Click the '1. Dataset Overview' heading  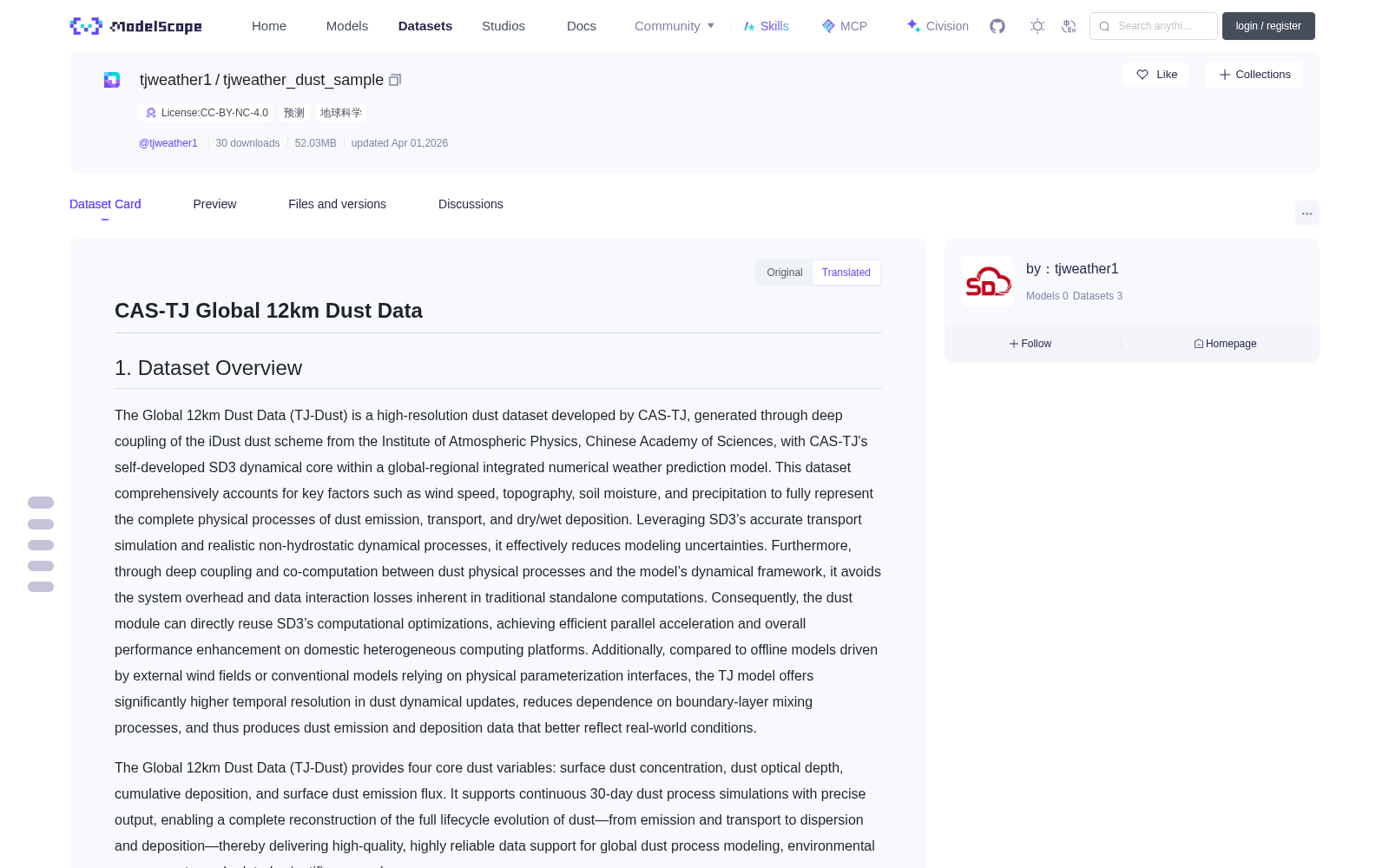tap(208, 368)
